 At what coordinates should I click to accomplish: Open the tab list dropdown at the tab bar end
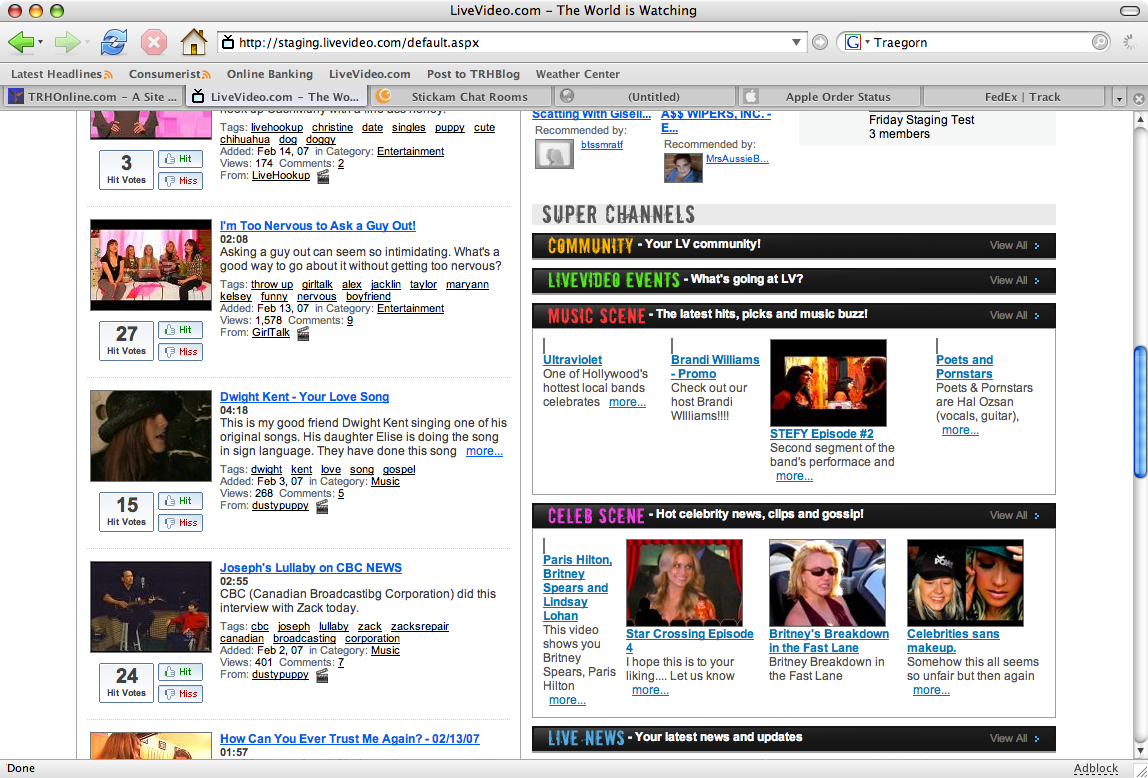1118,97
